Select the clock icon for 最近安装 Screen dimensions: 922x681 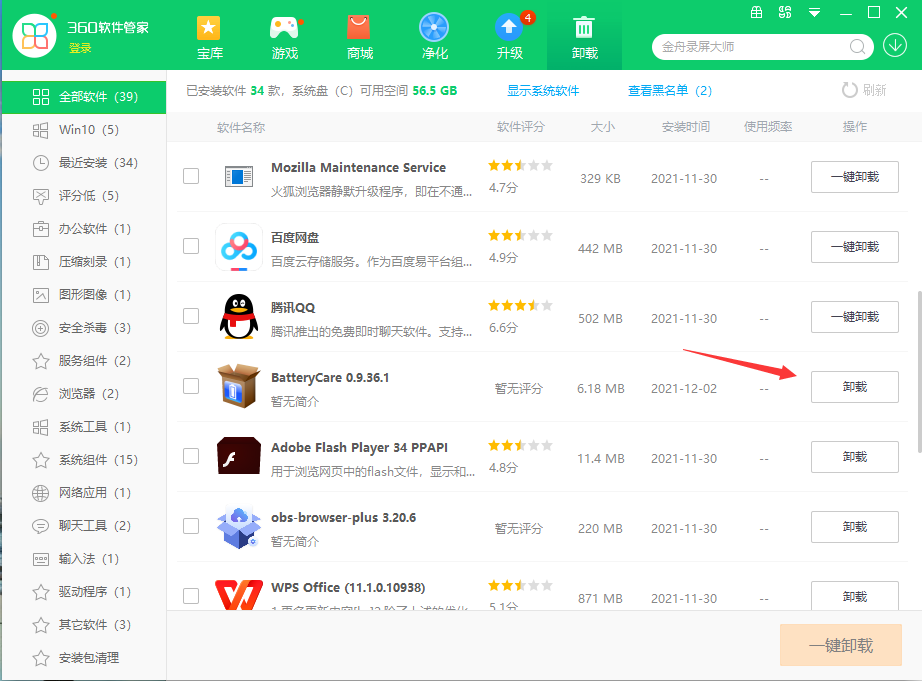(x=41, y=163)
